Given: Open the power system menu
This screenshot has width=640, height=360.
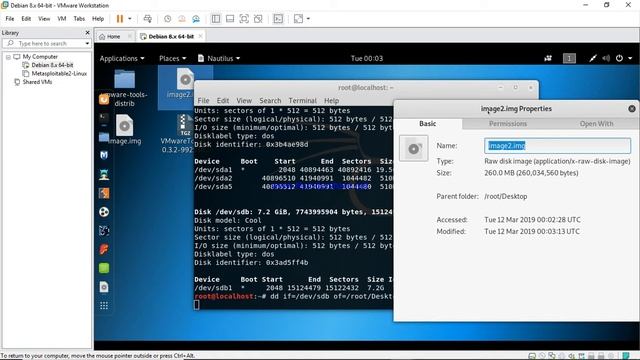Looking at the screenshot, I should pos(624,58).
